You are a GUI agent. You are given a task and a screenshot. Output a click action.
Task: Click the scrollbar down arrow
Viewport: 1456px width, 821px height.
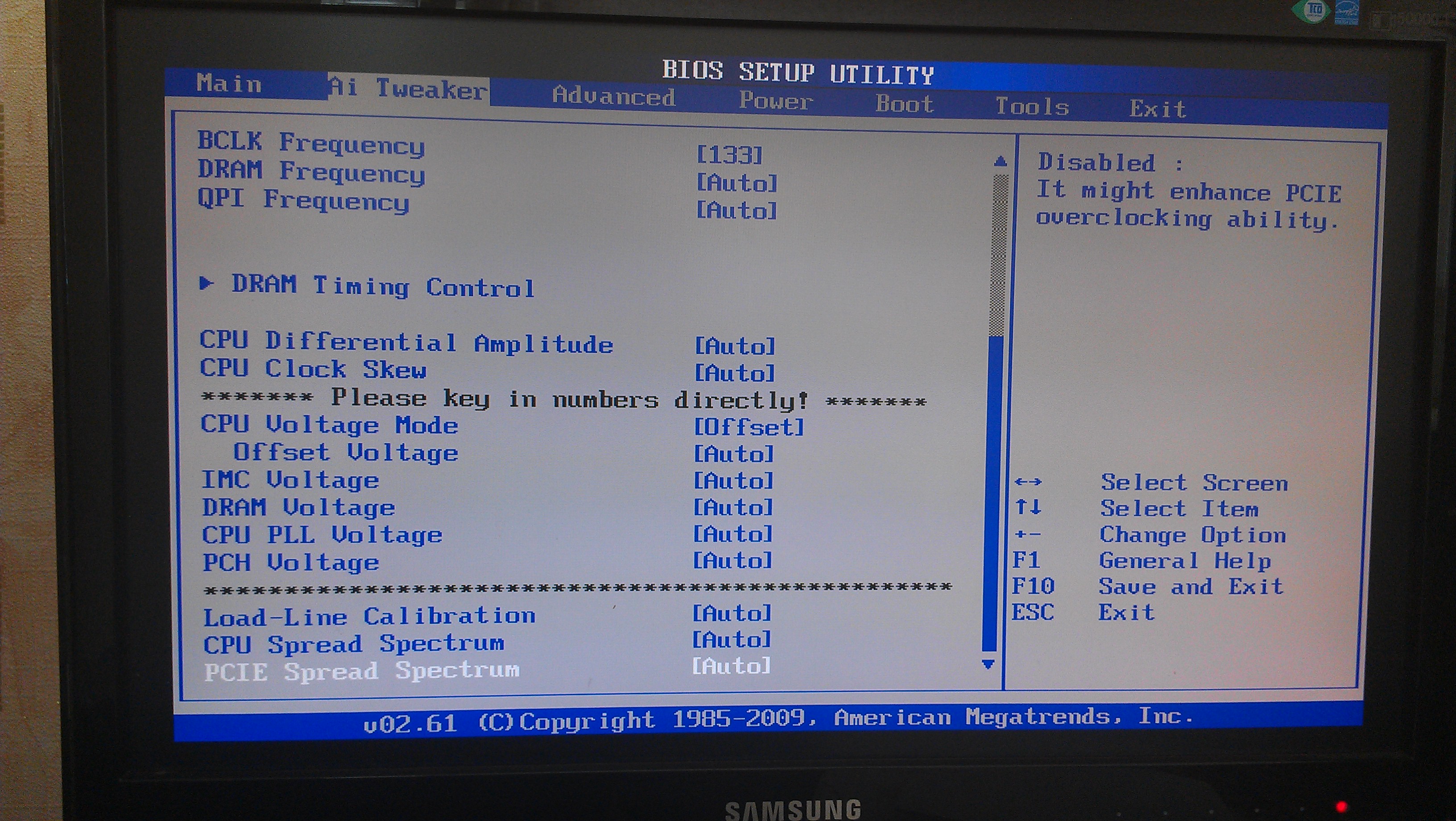point(988,664)
